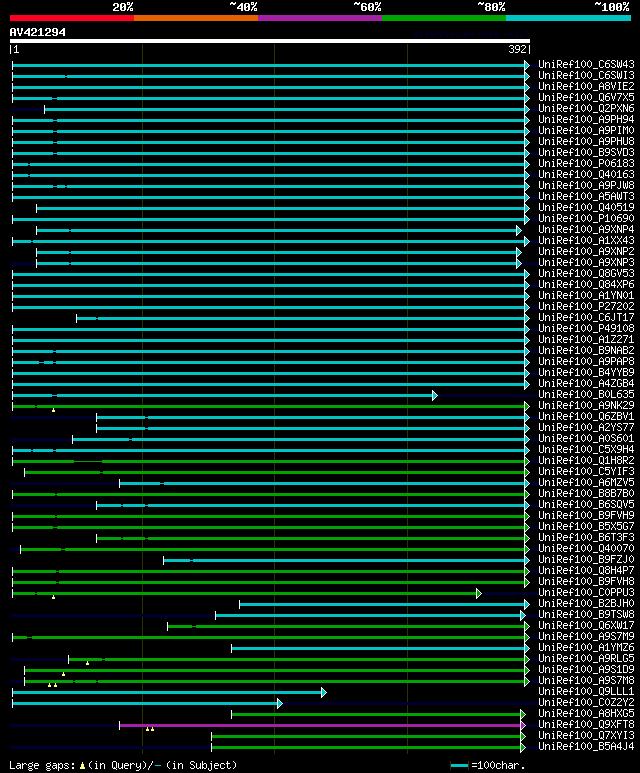The width and height of the screenshot is (640, 773).
Task: Click the cyan 100char scale sample bar
Action: click(x=459, y=766)
